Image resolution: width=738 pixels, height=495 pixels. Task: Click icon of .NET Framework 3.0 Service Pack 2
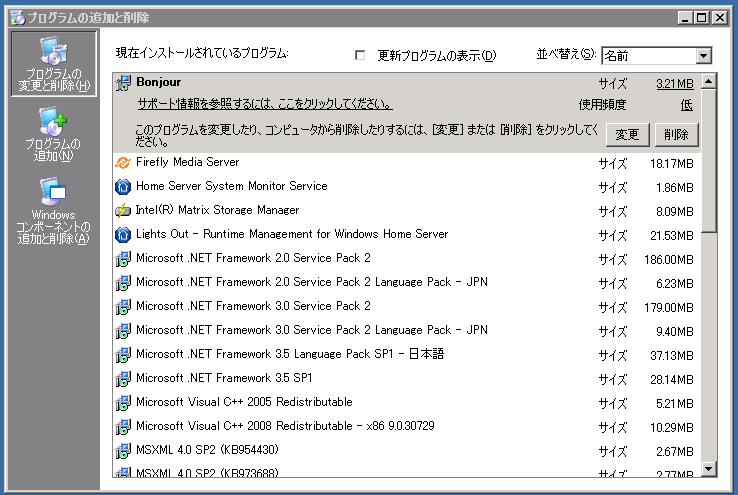(123, 307)
